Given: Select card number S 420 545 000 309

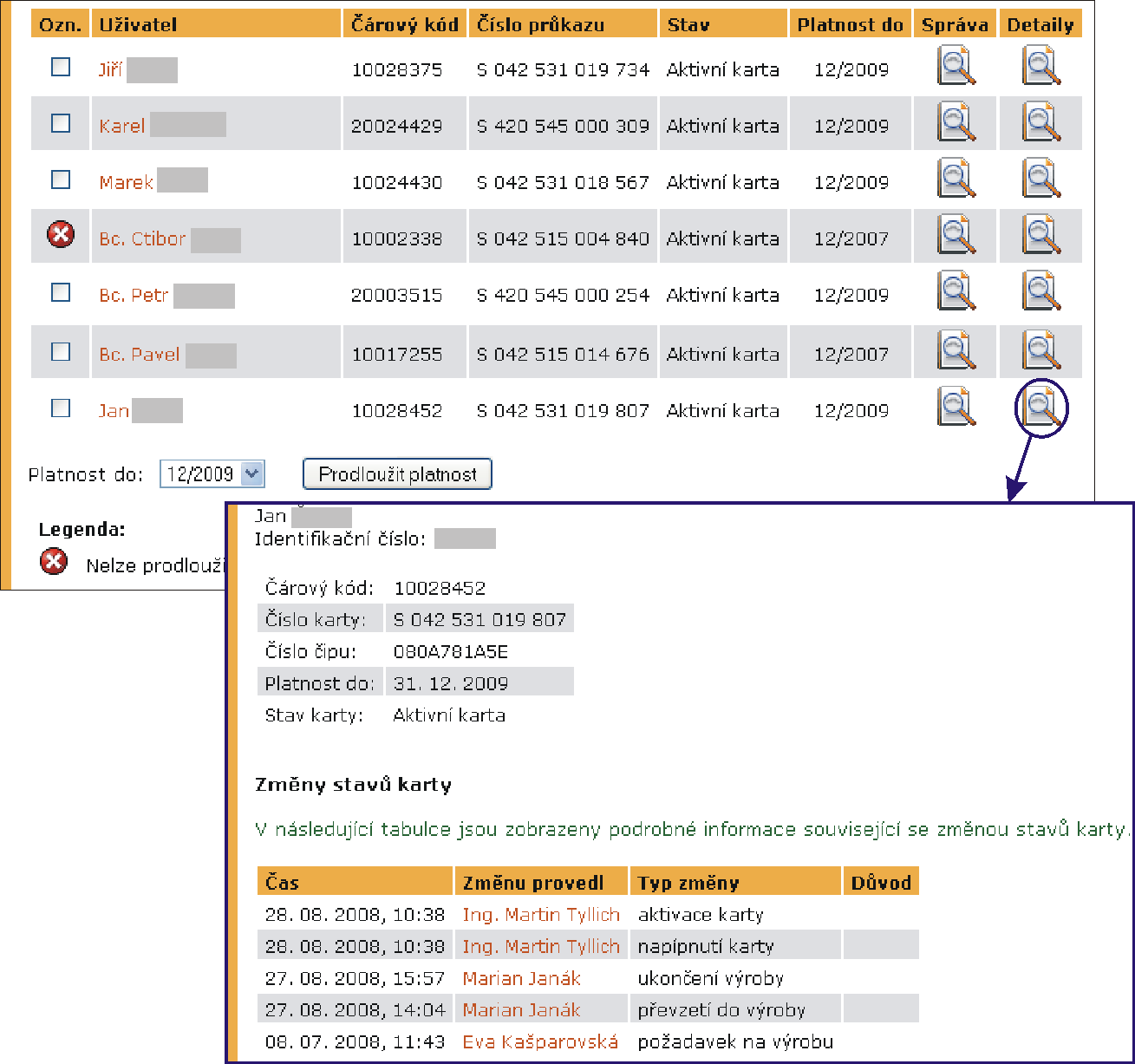Looking at the screenshot, I should click(563, 126).
